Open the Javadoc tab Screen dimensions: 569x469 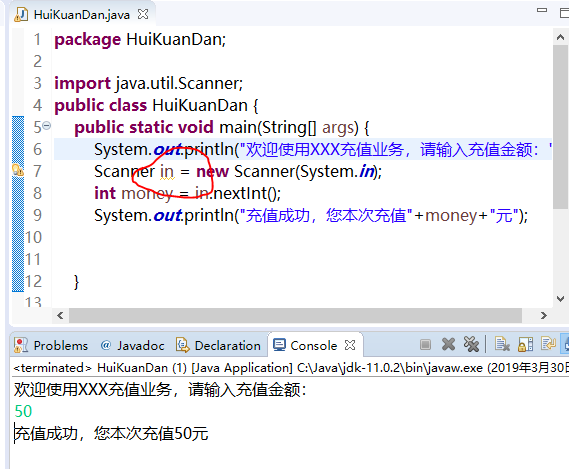point(132,345)
